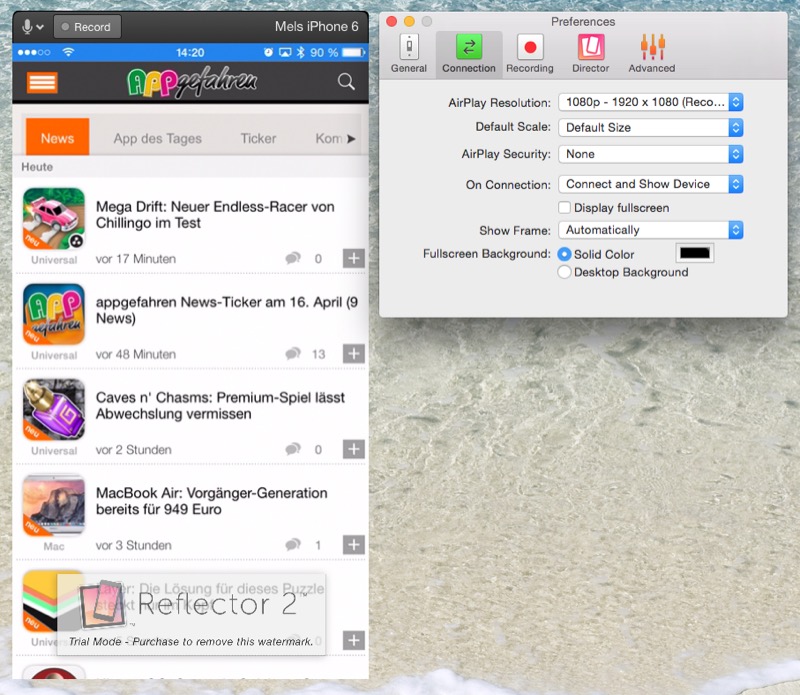Enable the Display fullscreen checkbox
Image resolution: width=800 pixels, height=695 pixels.
coord(565,208)
